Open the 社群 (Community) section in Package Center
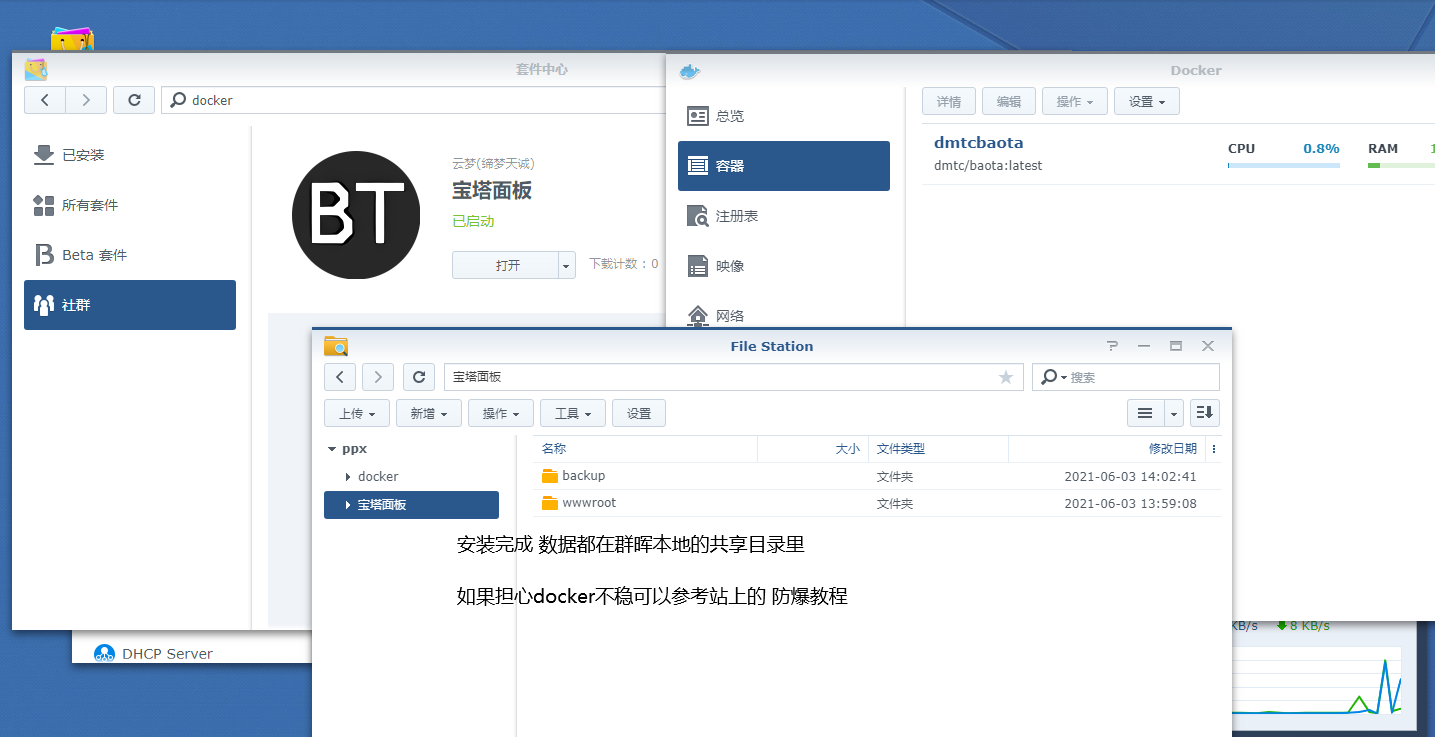The image size is (1435, 737). pos(129,304)
